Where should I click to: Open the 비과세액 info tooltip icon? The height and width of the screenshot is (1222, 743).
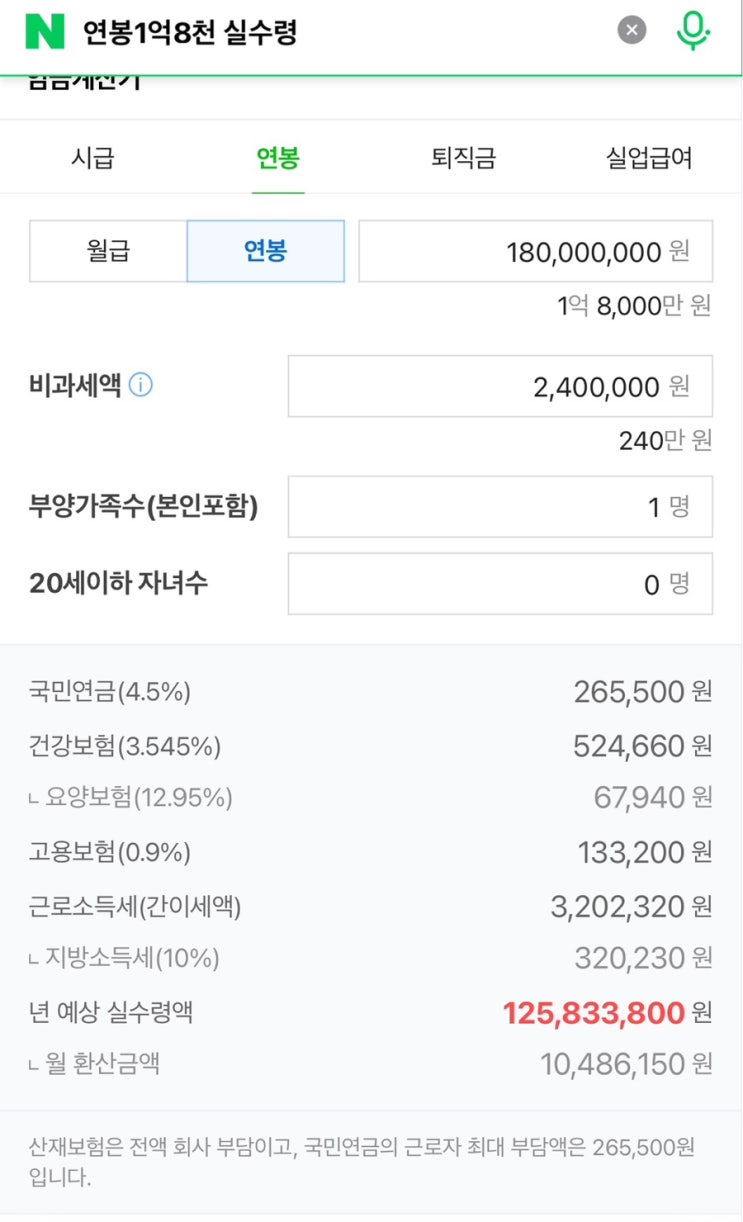[x=141, y=385]
